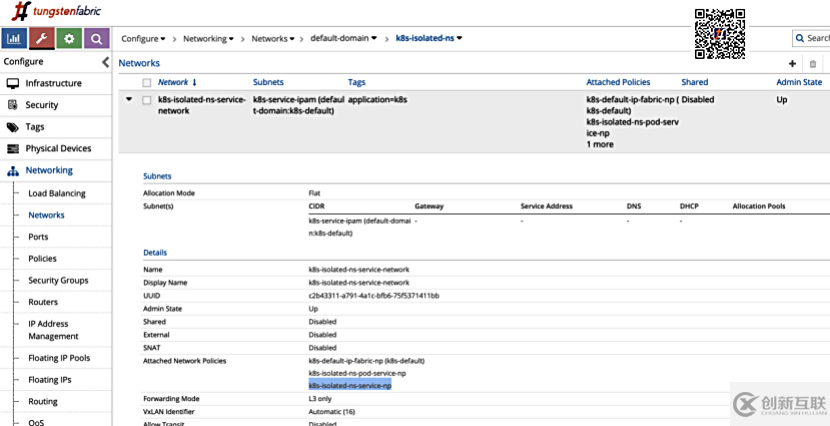Select Networking in the sidebar
Viewport: 830px width, 426px height.
coord(49,170)
